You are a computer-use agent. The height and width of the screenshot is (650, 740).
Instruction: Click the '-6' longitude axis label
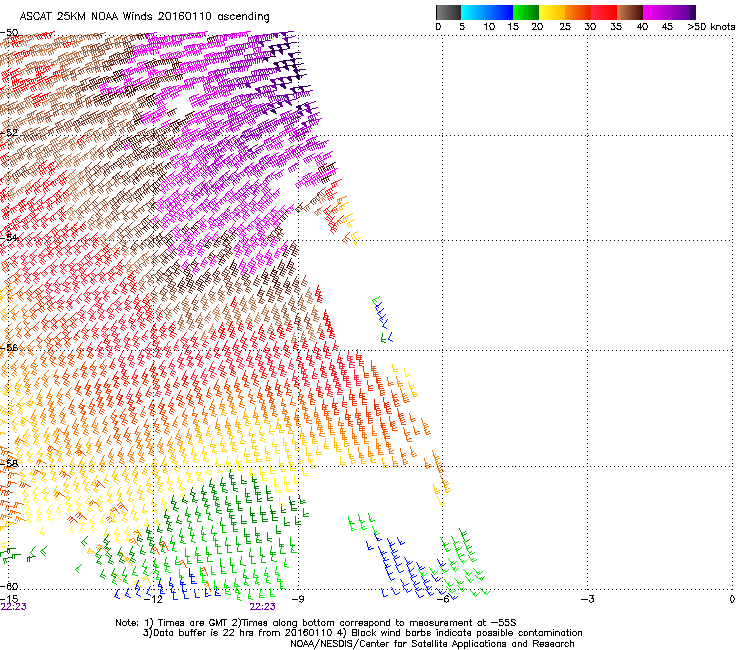[443, 599]
